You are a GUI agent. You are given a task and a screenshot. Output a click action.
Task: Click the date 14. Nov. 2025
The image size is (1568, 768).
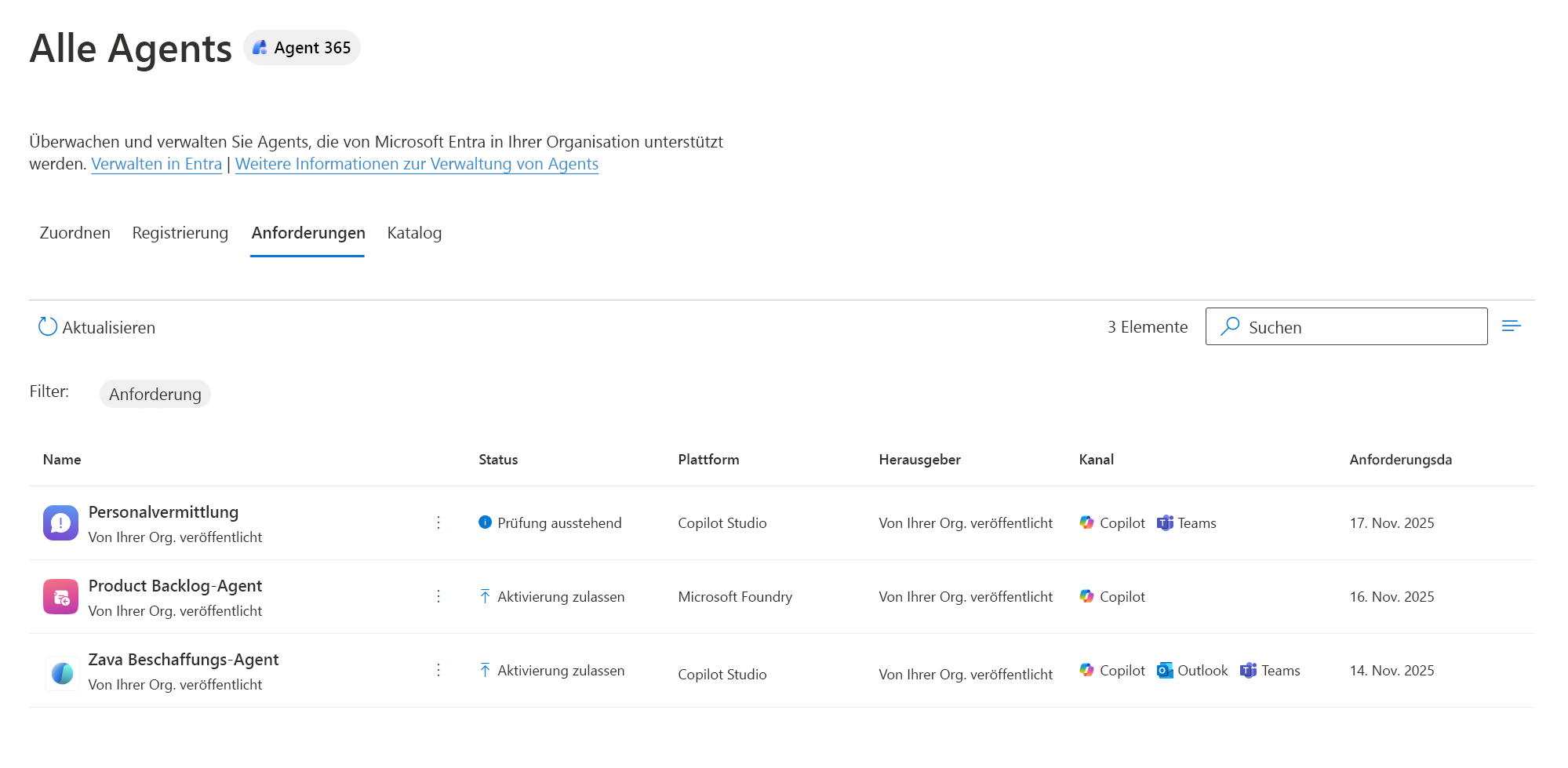click(1392, 671)
